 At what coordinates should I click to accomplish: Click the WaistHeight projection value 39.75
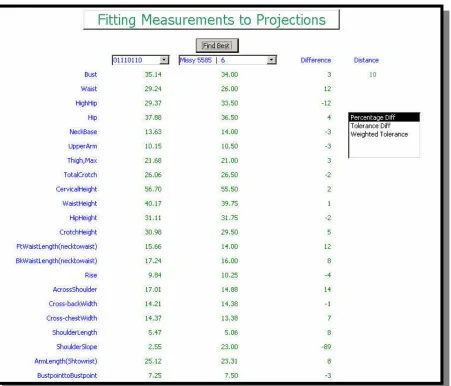pos(230,203)
